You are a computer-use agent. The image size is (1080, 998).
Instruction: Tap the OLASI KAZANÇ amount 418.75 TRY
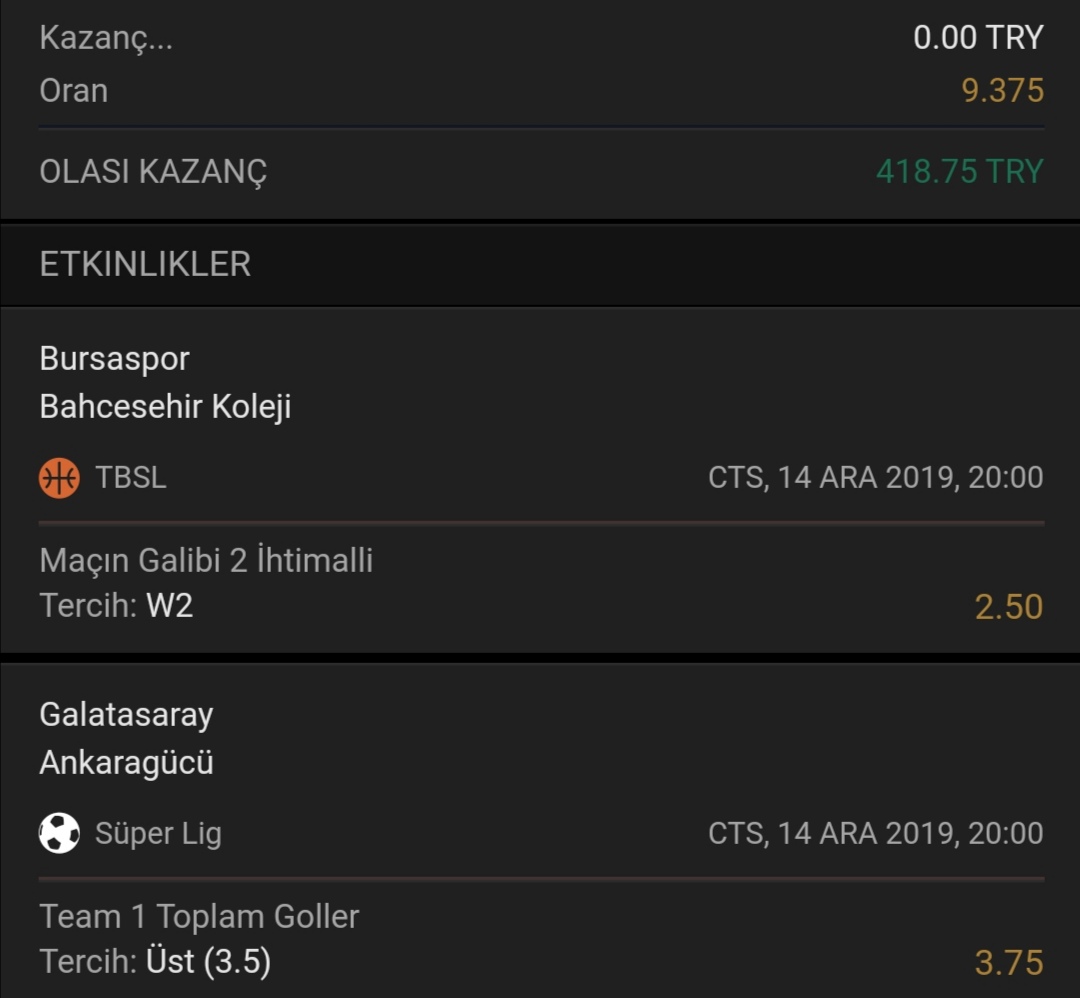[x=959, y=171]
